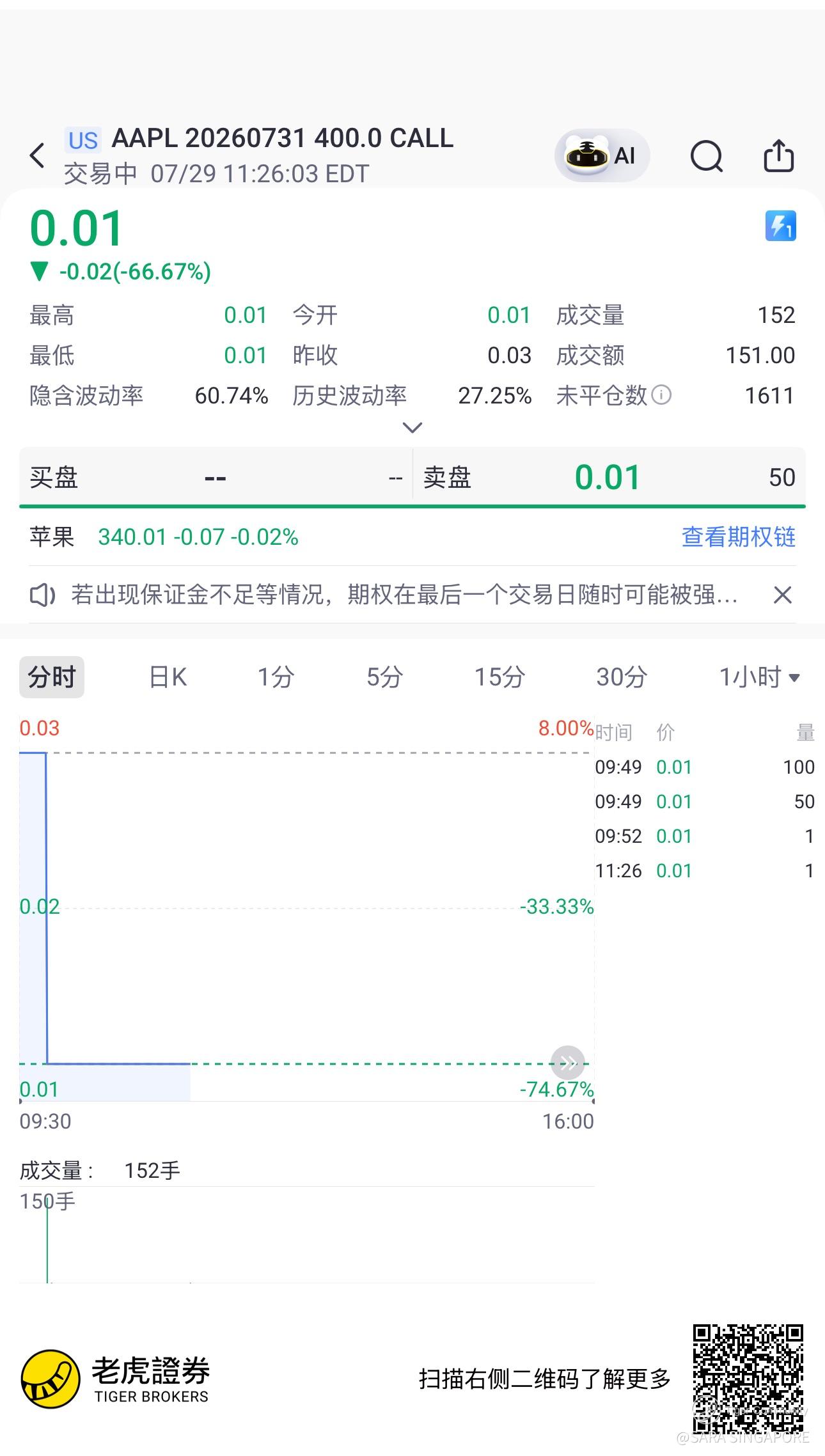Tap the 隐含波动率 value 60.74%

(x=232, y=396)
